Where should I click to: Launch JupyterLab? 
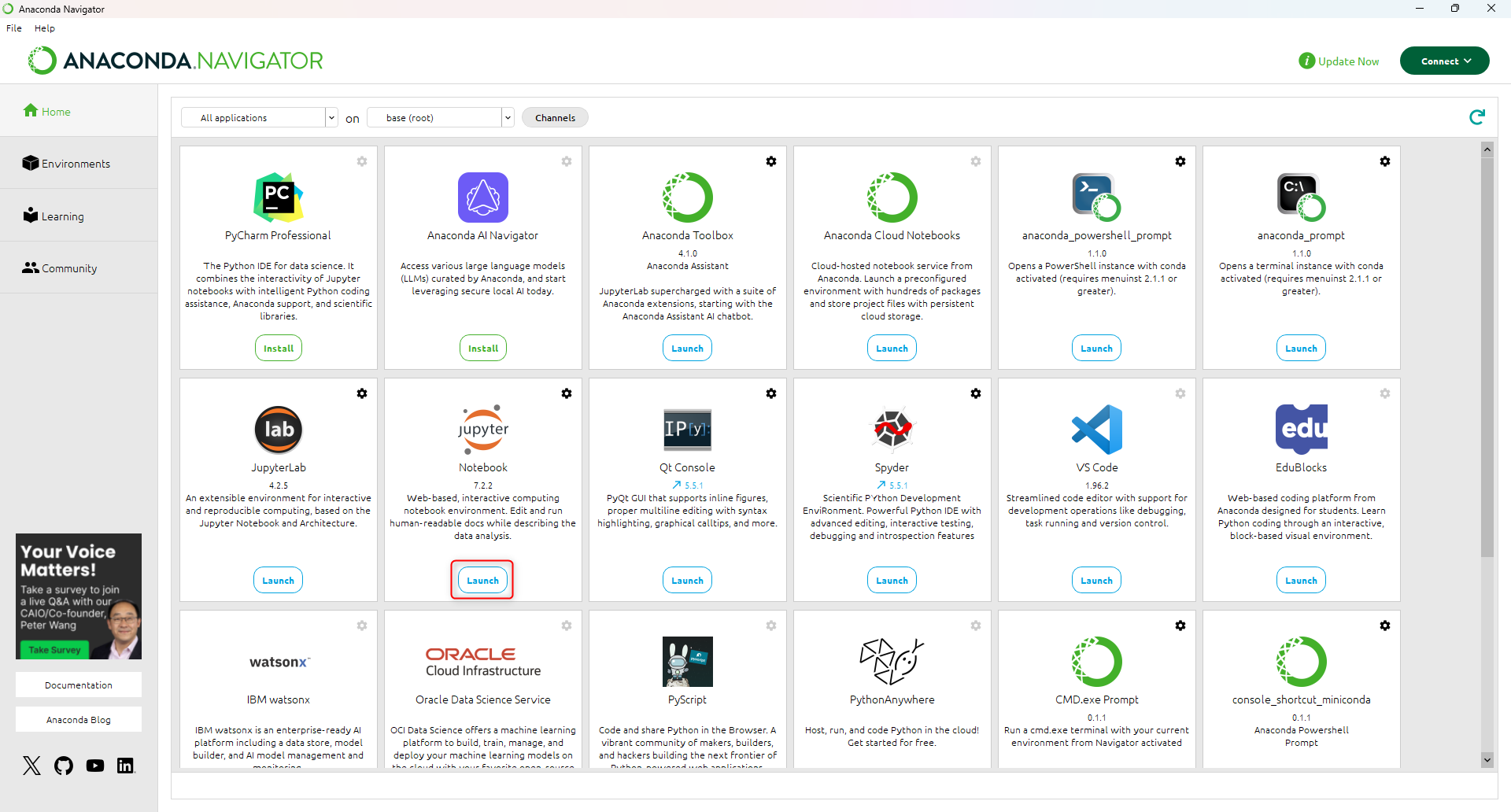[279, 580]
